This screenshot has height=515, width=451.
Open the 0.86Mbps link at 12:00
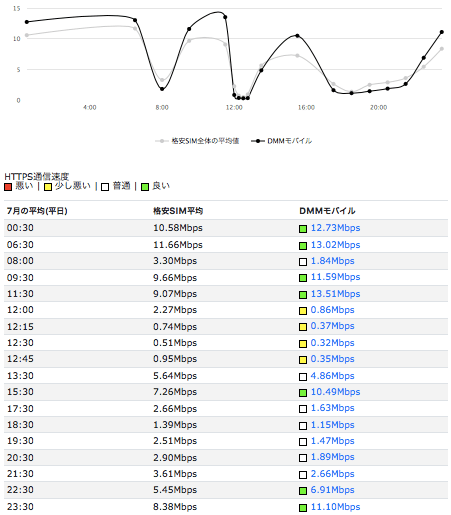(332, 310)
